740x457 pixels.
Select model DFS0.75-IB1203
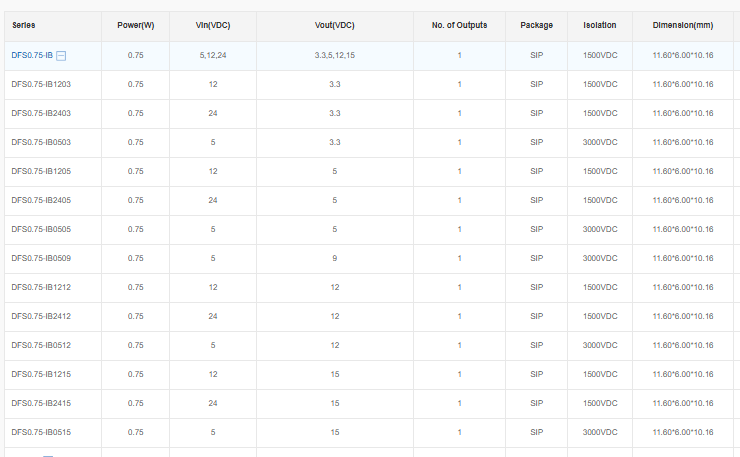tap(41, 85)
